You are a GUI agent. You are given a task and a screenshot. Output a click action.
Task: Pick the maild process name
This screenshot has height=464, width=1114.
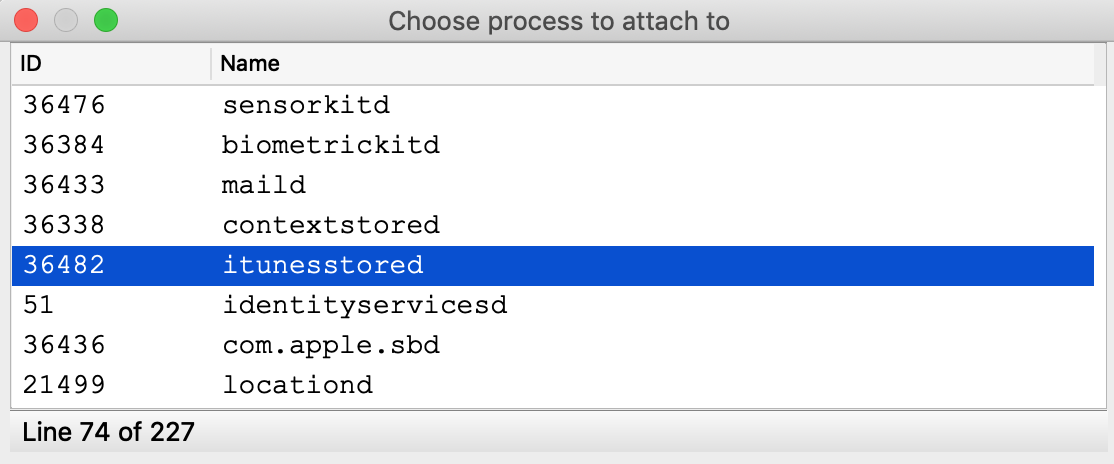pos(264,185)
